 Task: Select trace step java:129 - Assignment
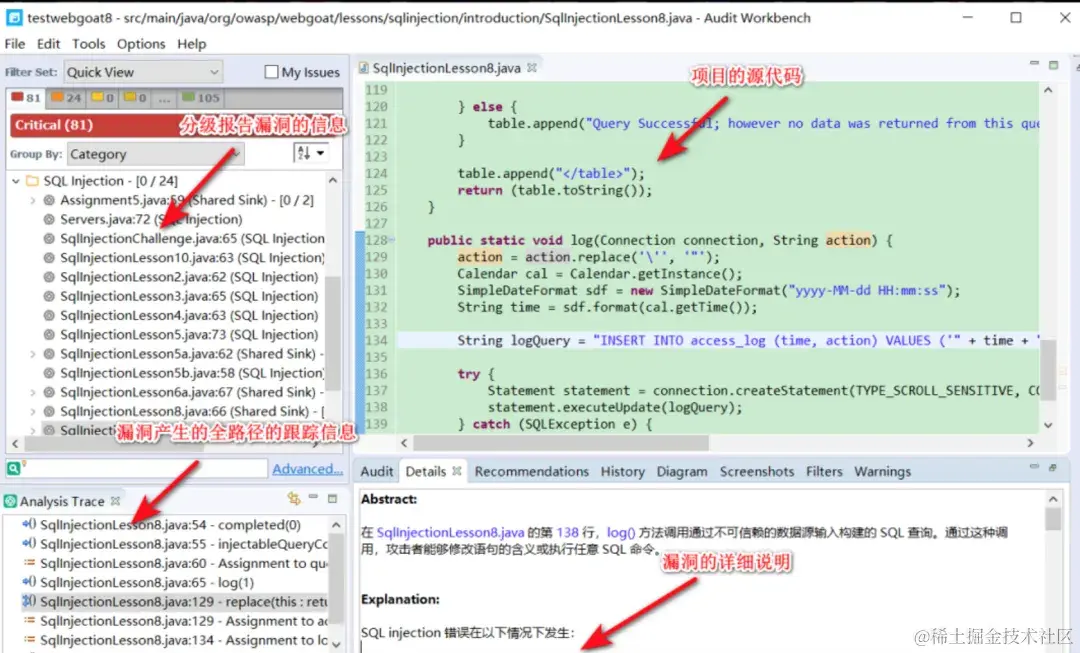click(184, 621)
